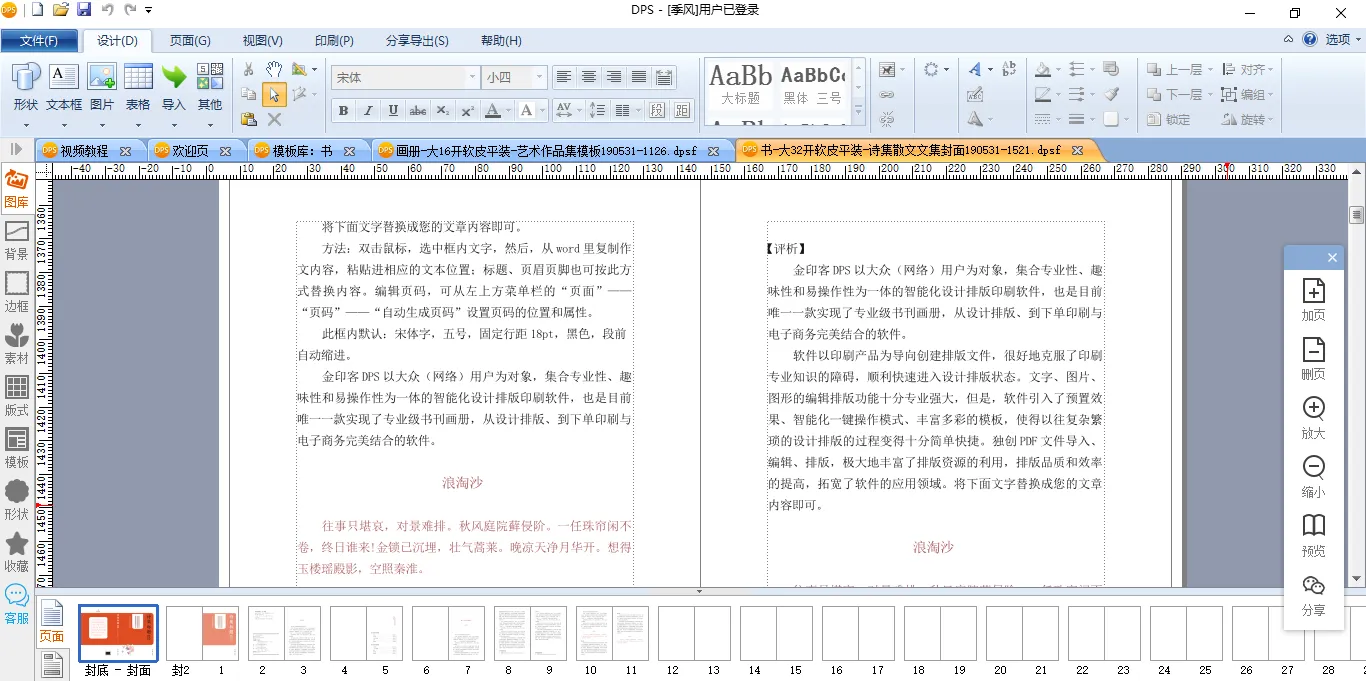This screenshot has width=1366, height=681.
Task: Click the 加页 add page icon
Action: [1313, 299]
